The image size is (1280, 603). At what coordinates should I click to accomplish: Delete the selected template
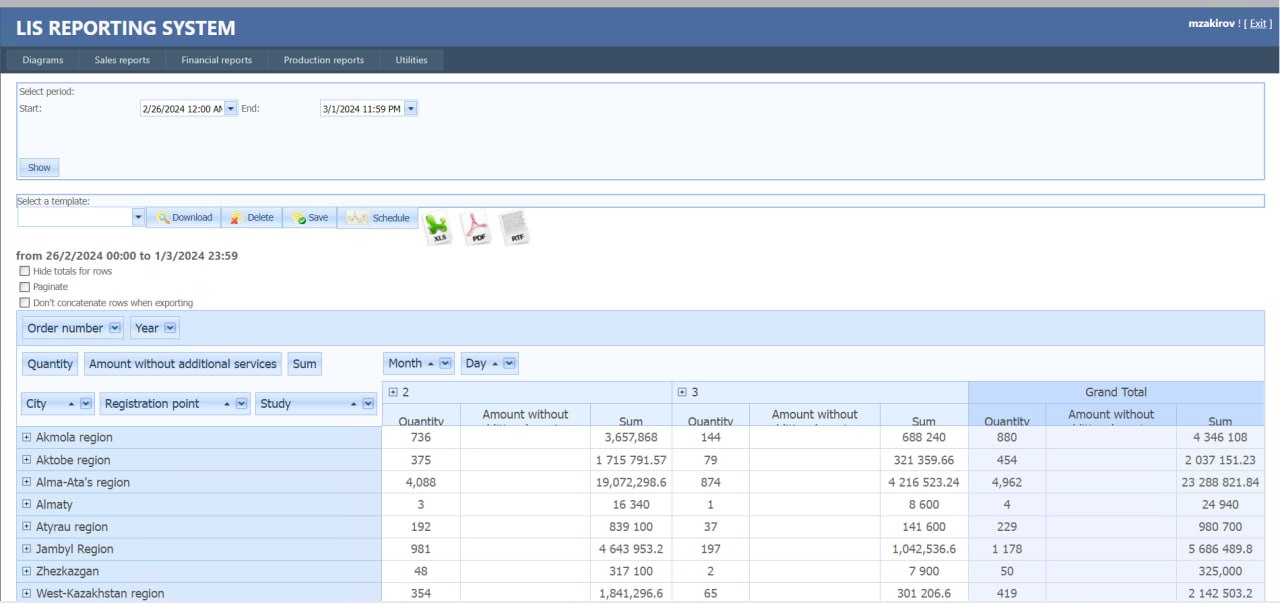click(252, 217)
